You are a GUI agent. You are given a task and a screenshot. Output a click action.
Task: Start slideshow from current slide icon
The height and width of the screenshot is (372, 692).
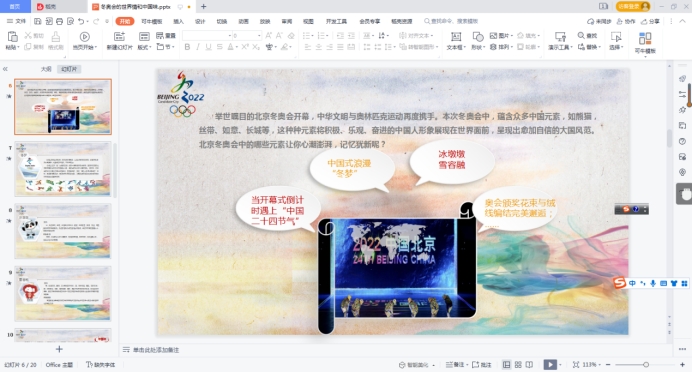[x=84, y=37]
